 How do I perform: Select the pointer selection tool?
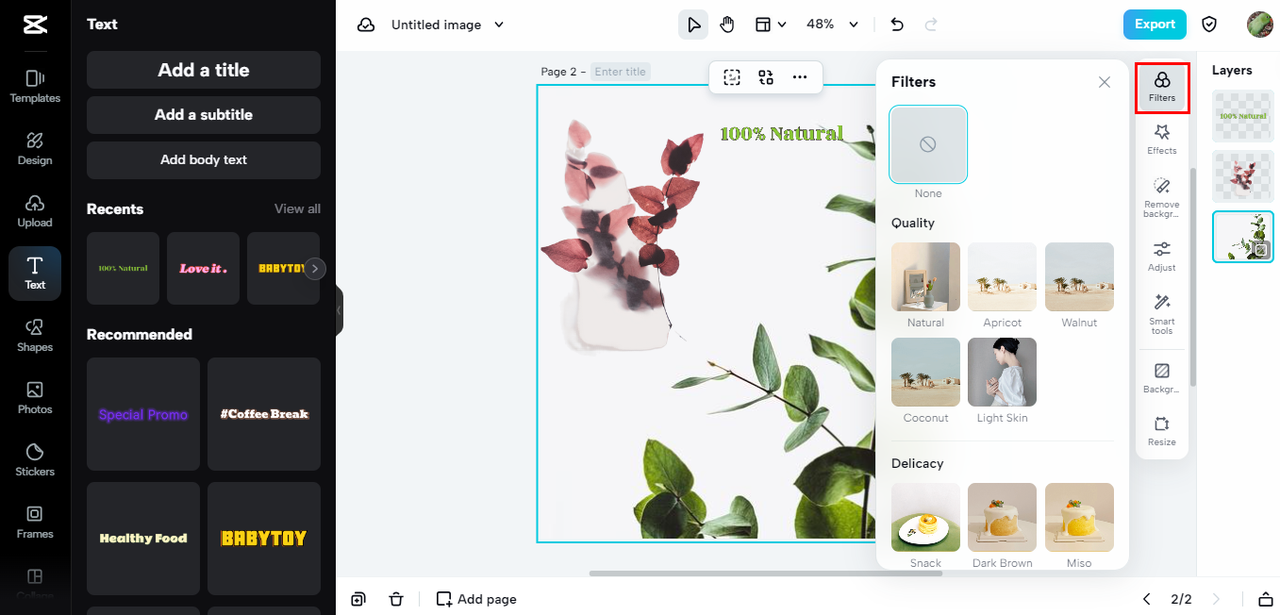coord(693,25)
